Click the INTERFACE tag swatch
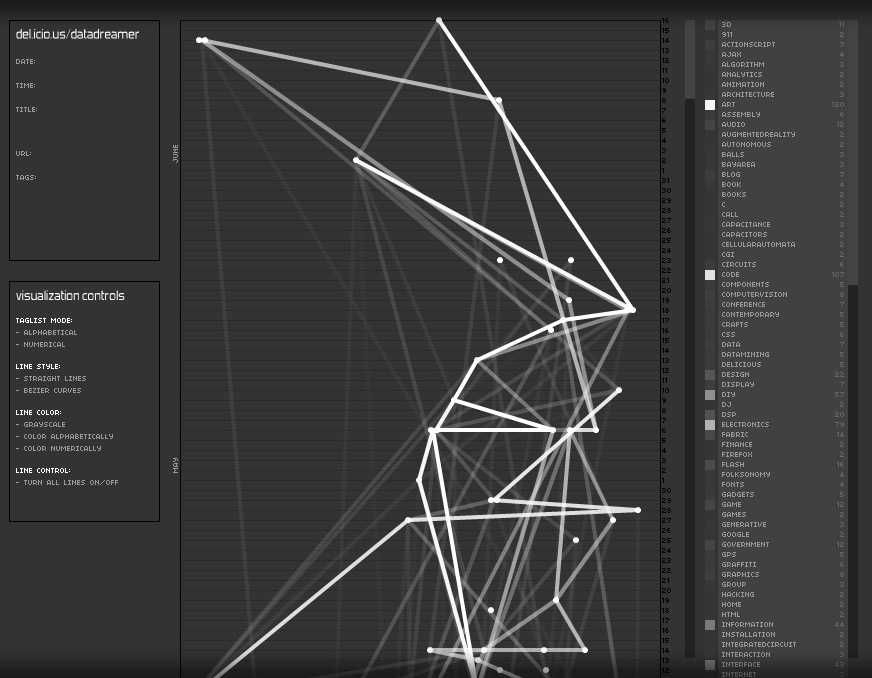Viewport: 872px width, 678px height. point(710,665)
